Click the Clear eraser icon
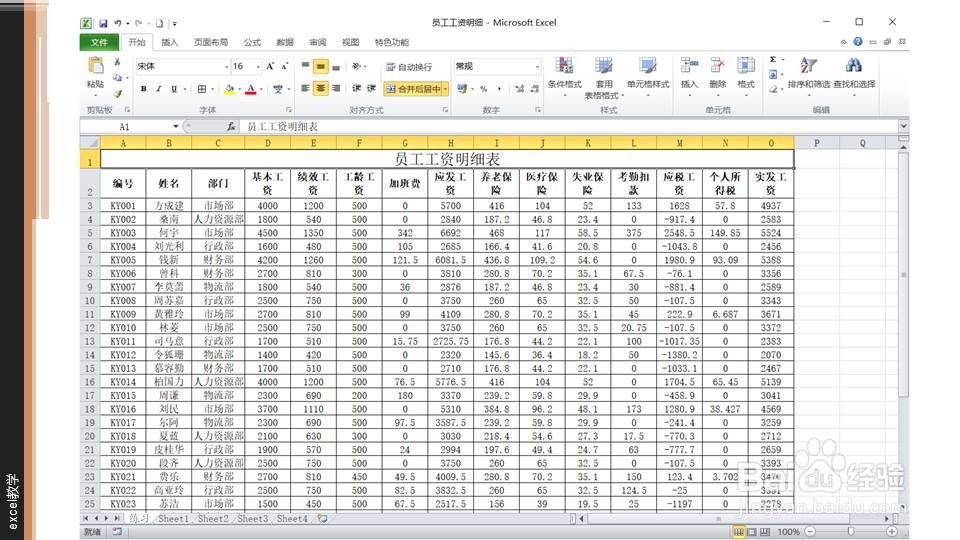Viewport: 960px width, 540px height. click(773, 89)
